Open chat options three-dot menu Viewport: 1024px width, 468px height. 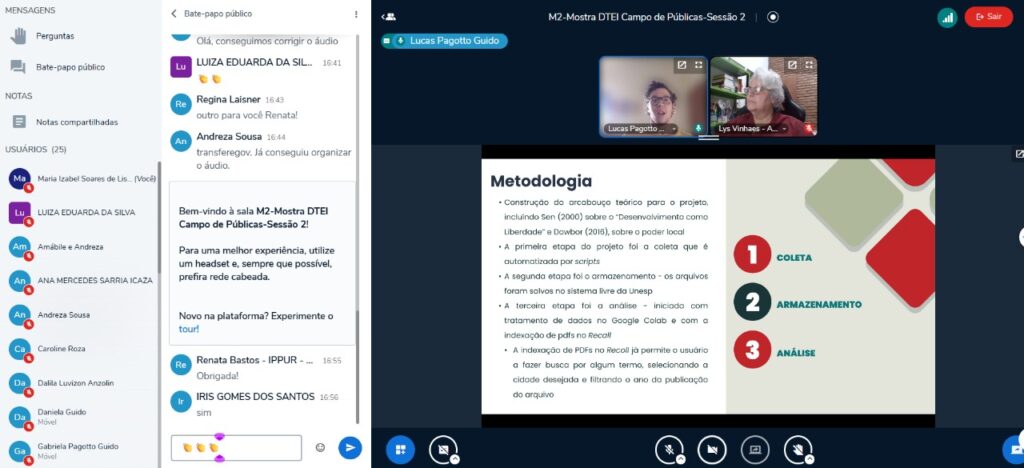point(355,14)
